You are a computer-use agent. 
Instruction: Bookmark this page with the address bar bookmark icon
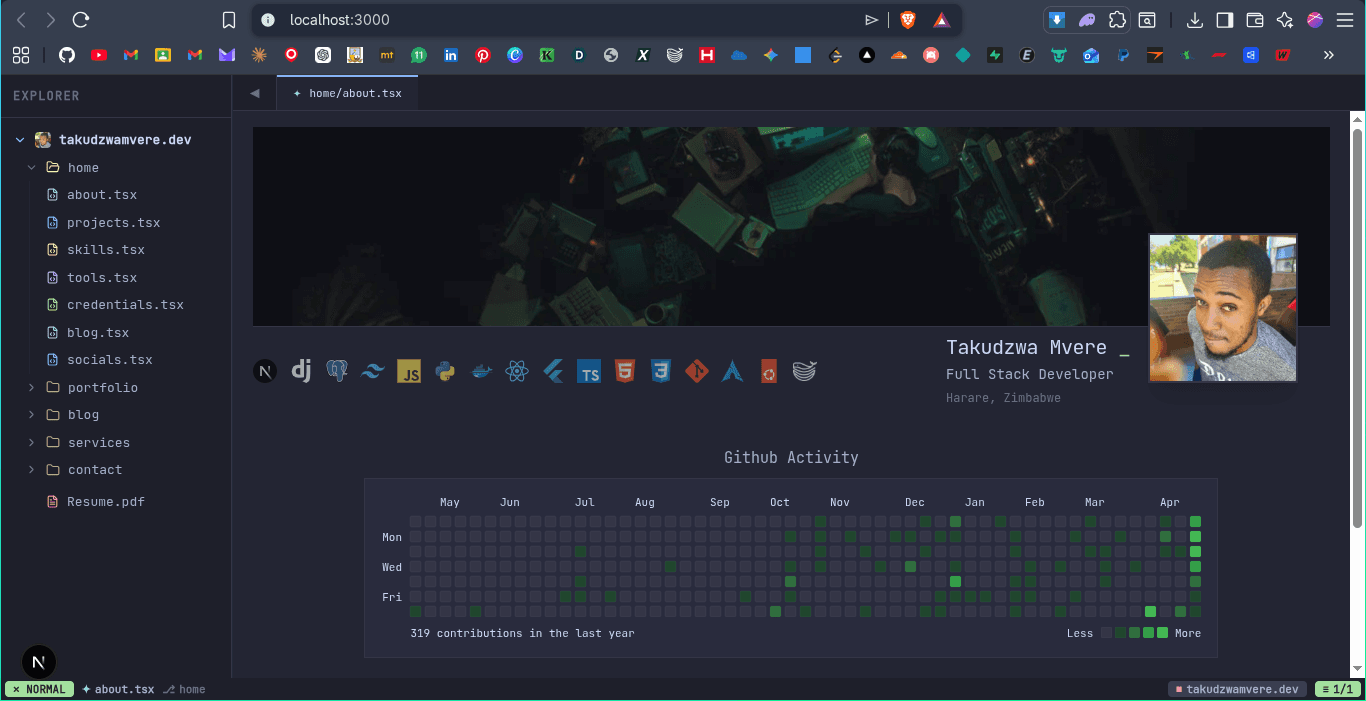coord(229,20)
